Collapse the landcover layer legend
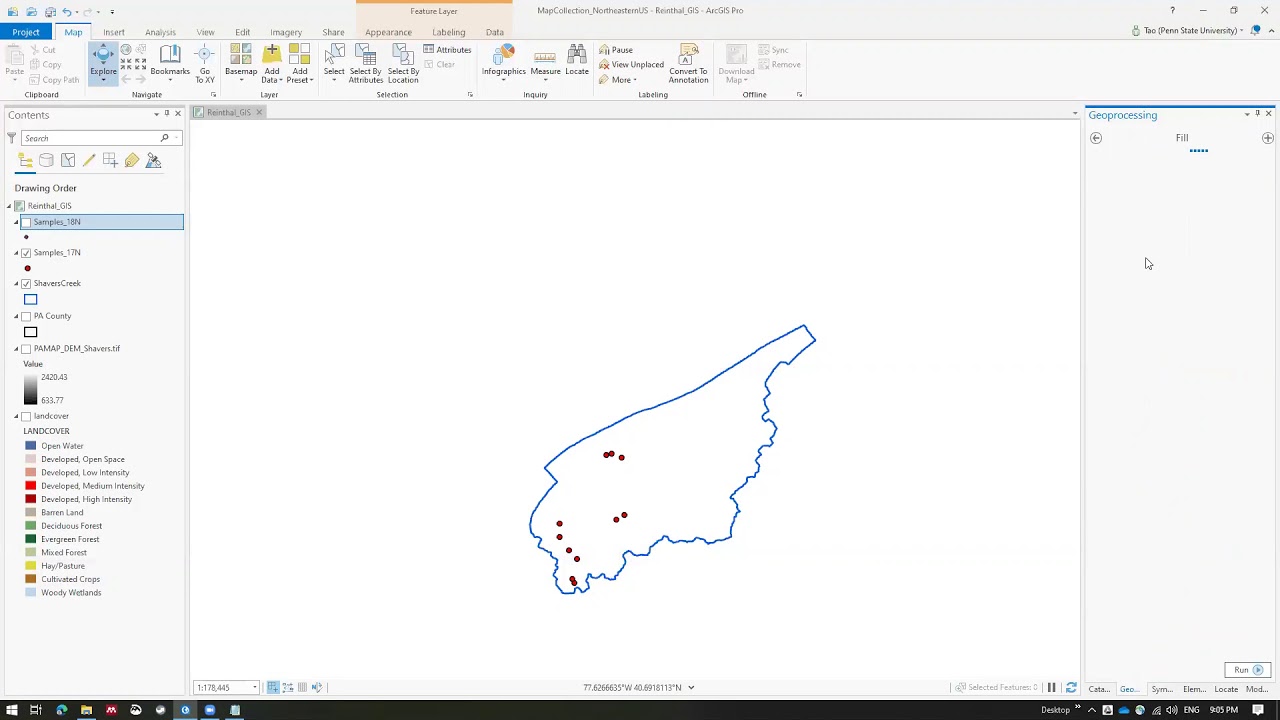 [x=16, y=416]
